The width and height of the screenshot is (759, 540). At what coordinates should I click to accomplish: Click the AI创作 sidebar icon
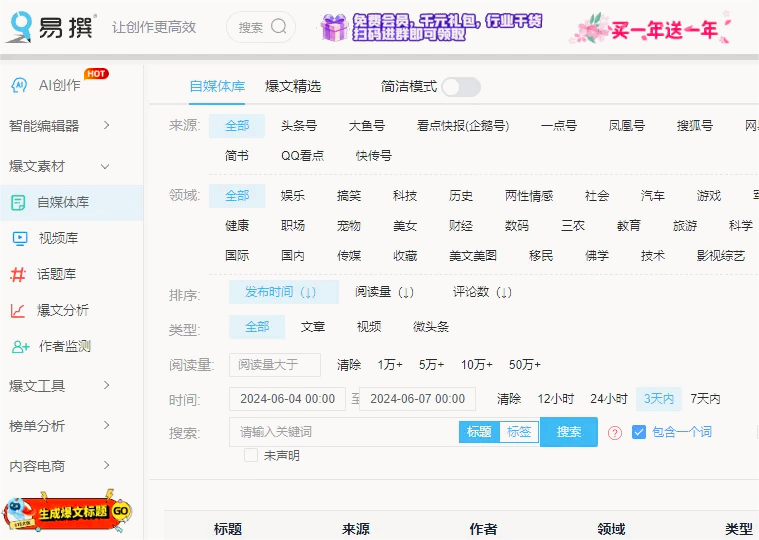(x=19, y=85)
